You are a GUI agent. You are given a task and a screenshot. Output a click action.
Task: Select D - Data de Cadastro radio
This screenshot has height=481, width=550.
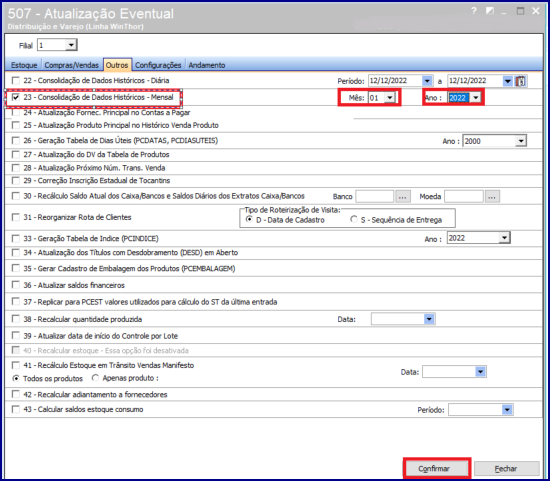[249, 219]
